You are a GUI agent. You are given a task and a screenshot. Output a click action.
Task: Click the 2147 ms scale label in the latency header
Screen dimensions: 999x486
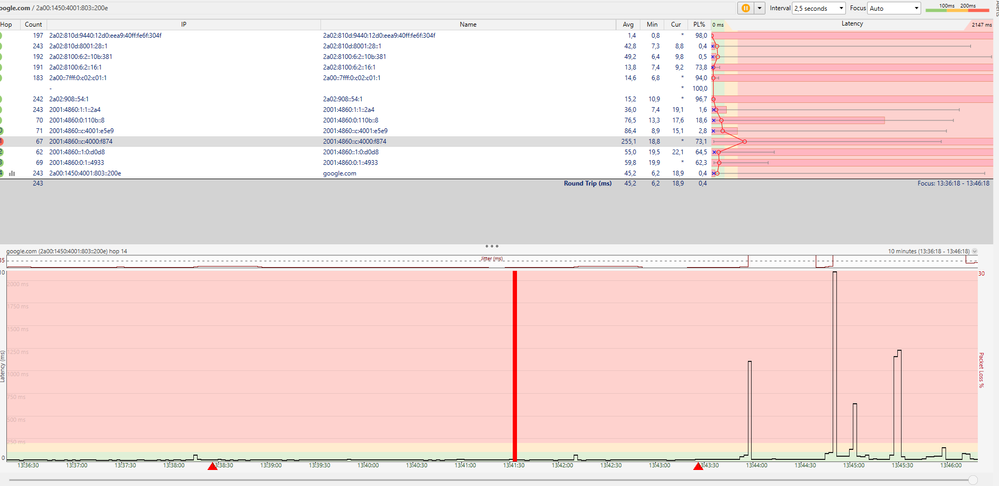click(982, 25)
